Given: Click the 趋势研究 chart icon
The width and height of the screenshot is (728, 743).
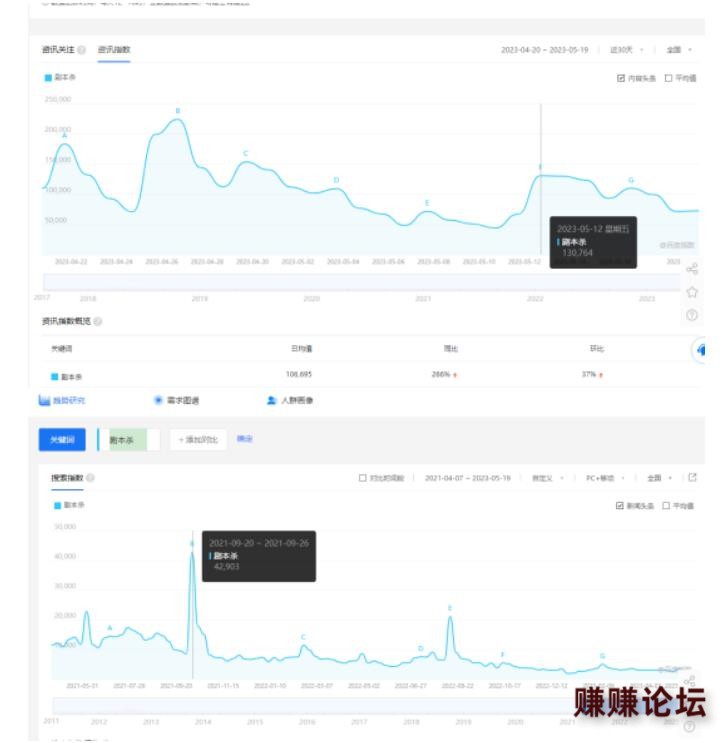Looking at the screenshot, I should 44,400.
